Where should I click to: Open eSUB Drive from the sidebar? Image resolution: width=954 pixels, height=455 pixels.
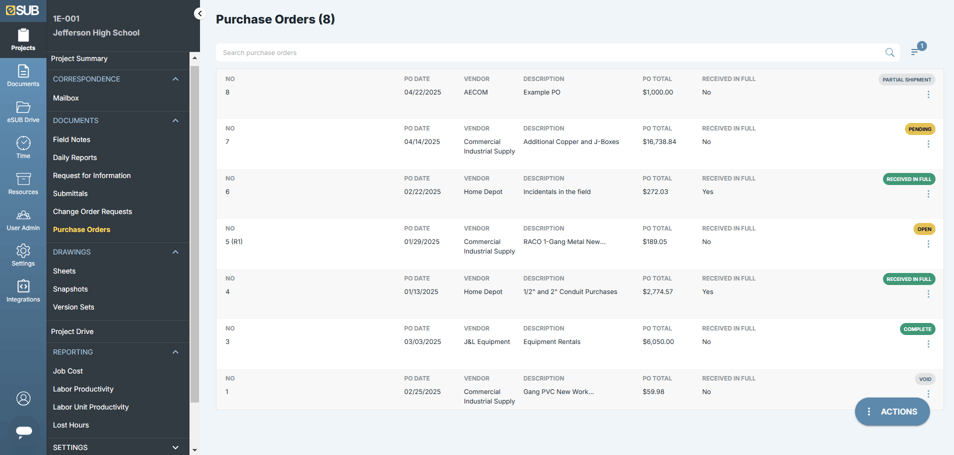[x=23, y=111]
